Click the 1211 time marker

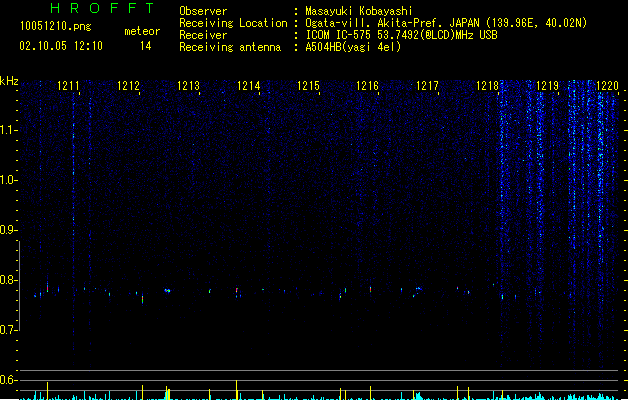[x=68, y=86]
